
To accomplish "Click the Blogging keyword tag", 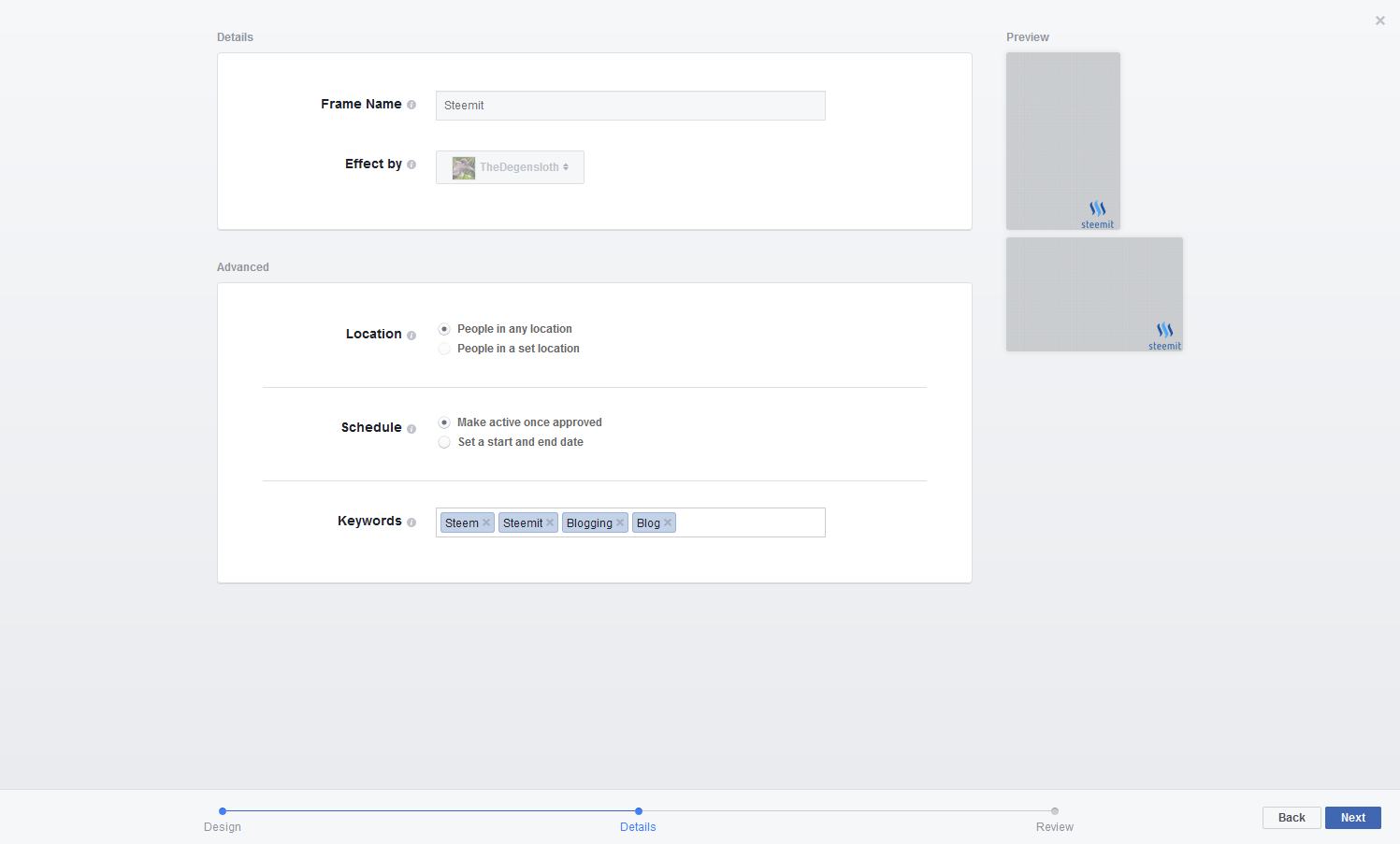I will pos(595,522).
